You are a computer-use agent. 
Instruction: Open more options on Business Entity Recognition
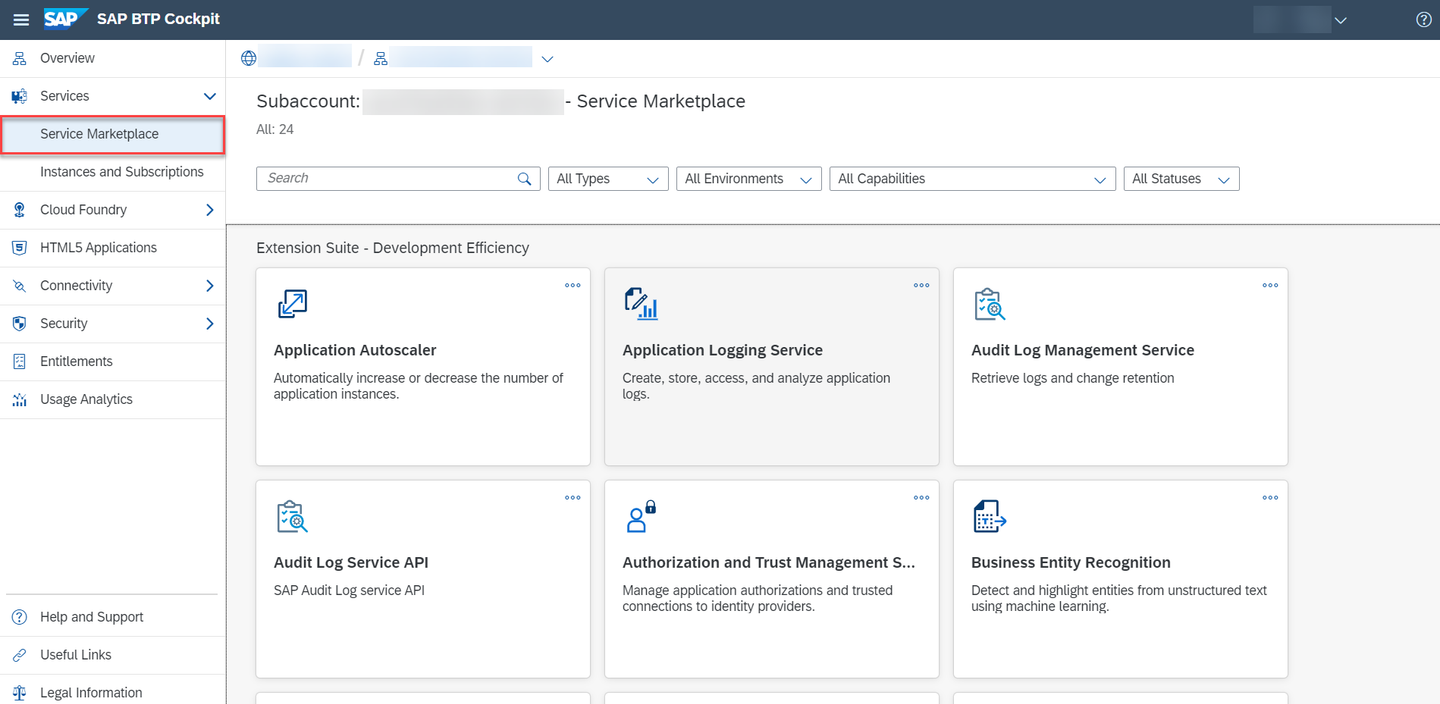[x=1270, y=497]
